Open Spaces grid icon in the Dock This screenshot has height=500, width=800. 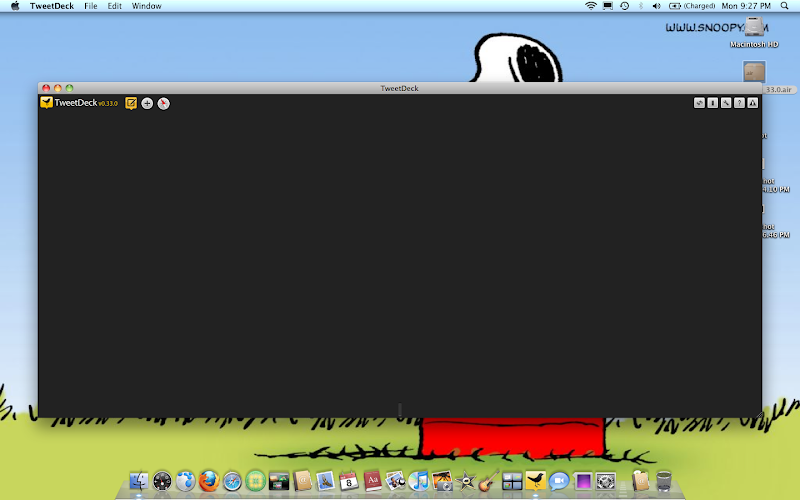click(512, 481)
